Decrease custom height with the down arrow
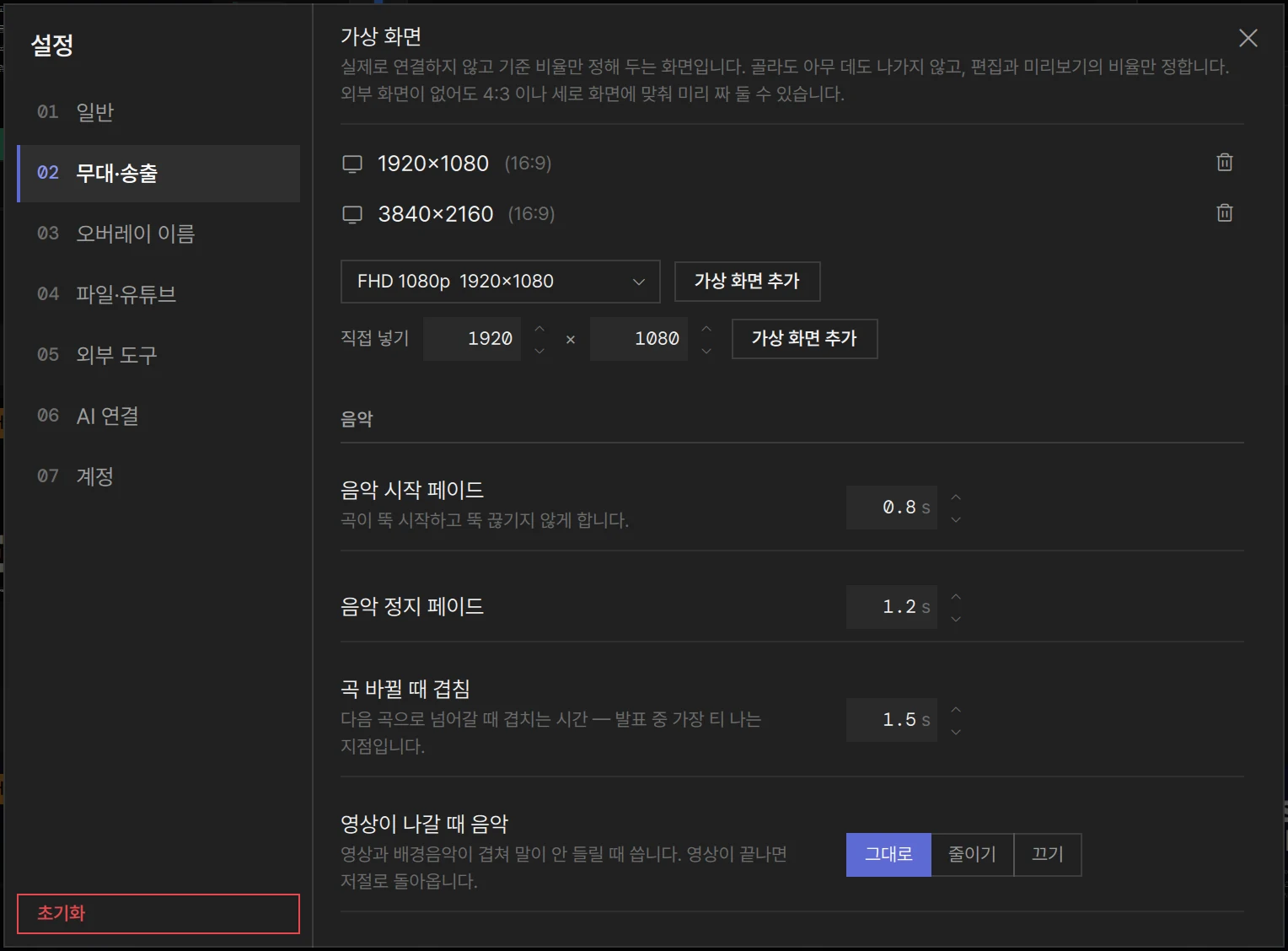 [x=706, y=350]
